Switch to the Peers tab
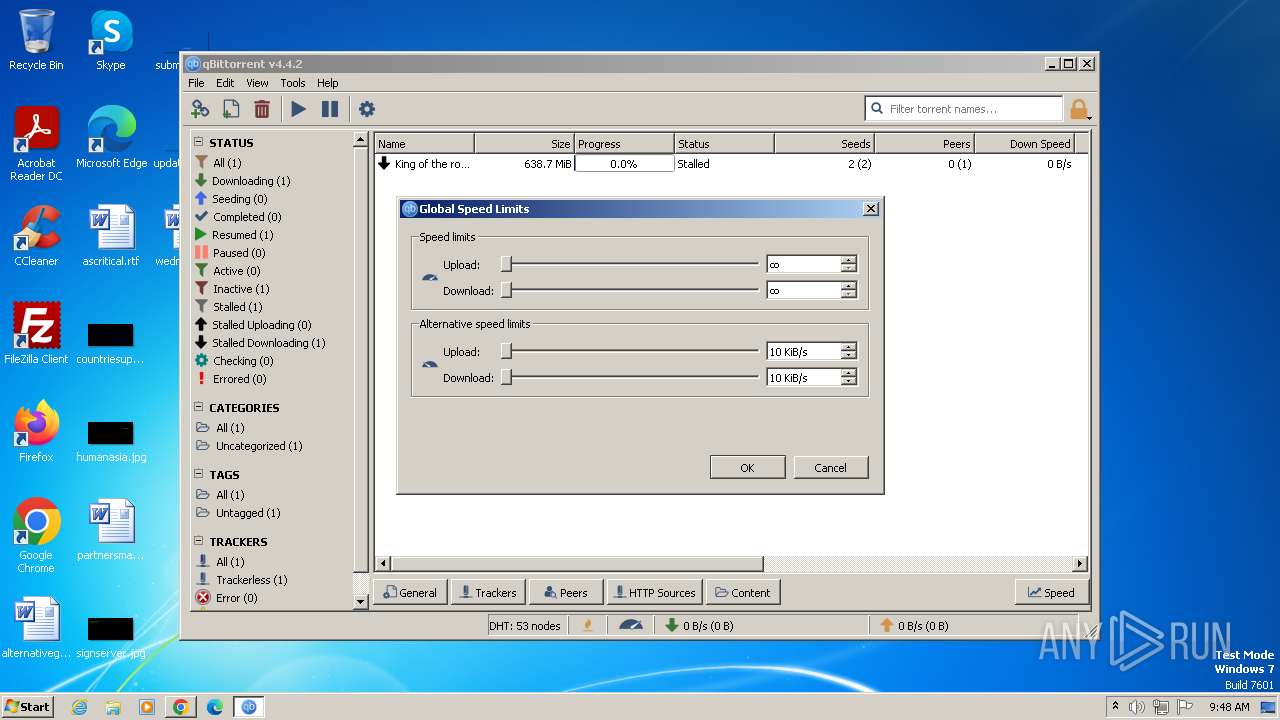The image size is (1280, 720). pyautogui.click(x=566, y=592)
